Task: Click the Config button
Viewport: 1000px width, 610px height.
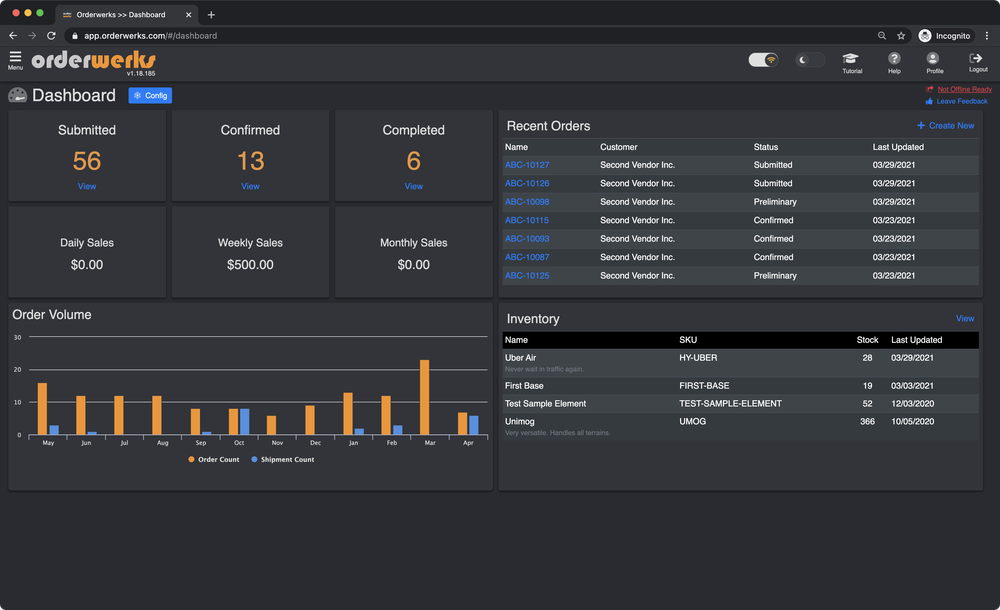Action: [x=150, y=96]
